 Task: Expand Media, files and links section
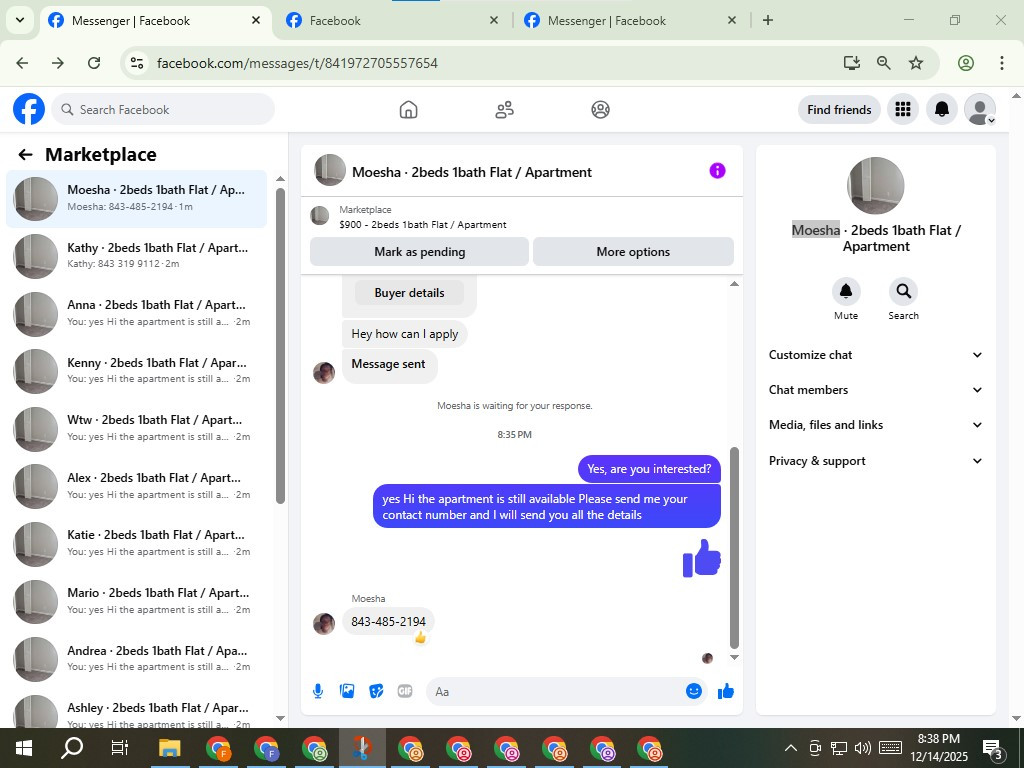875,425
